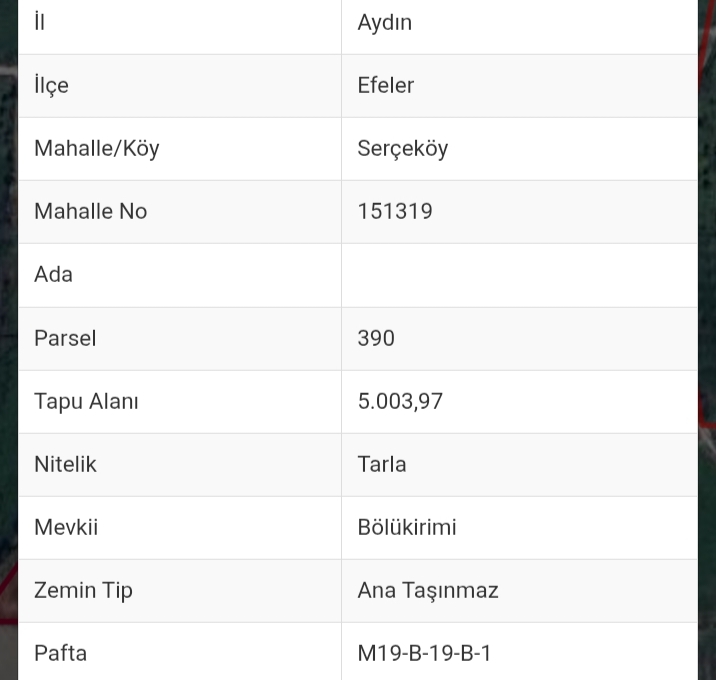Select the Serçeköy neighborhood value

click(x=402, y=148)
